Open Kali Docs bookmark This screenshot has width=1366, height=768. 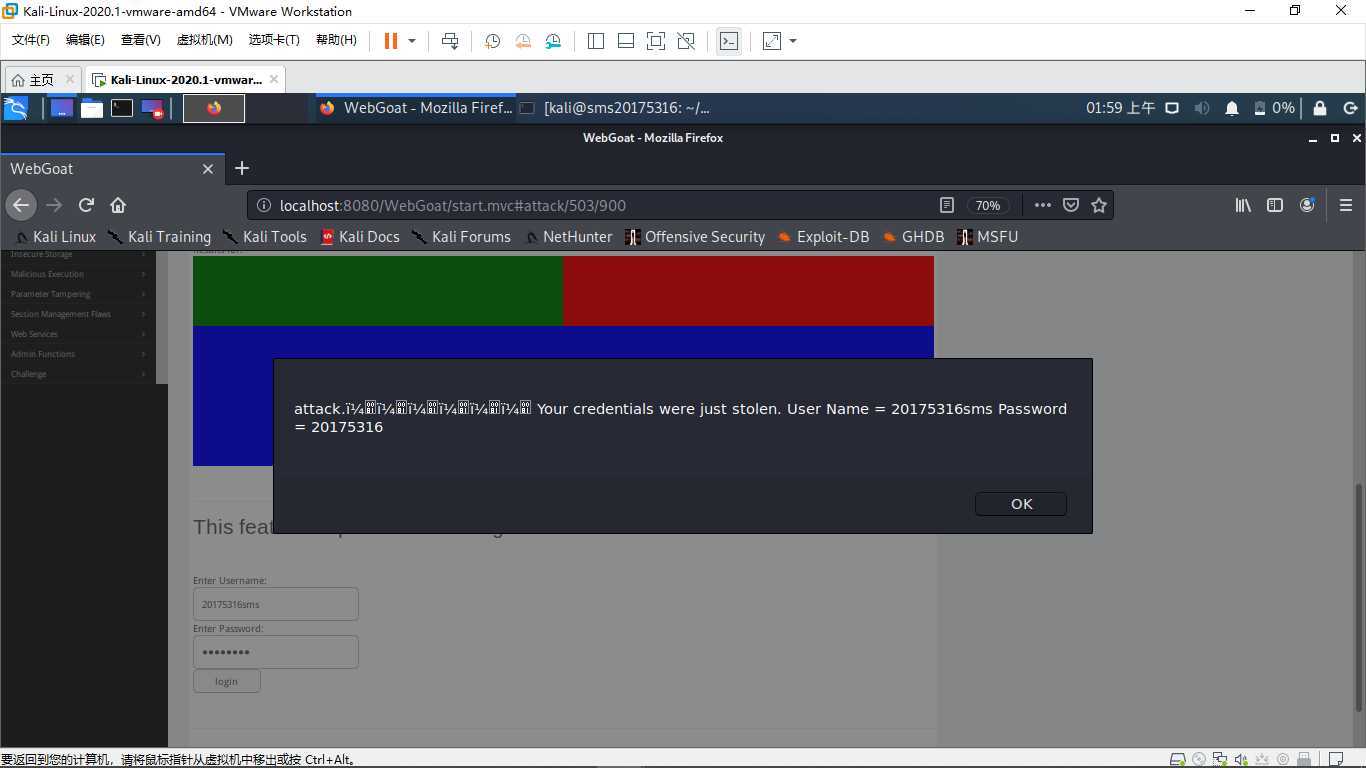[360, 237]
